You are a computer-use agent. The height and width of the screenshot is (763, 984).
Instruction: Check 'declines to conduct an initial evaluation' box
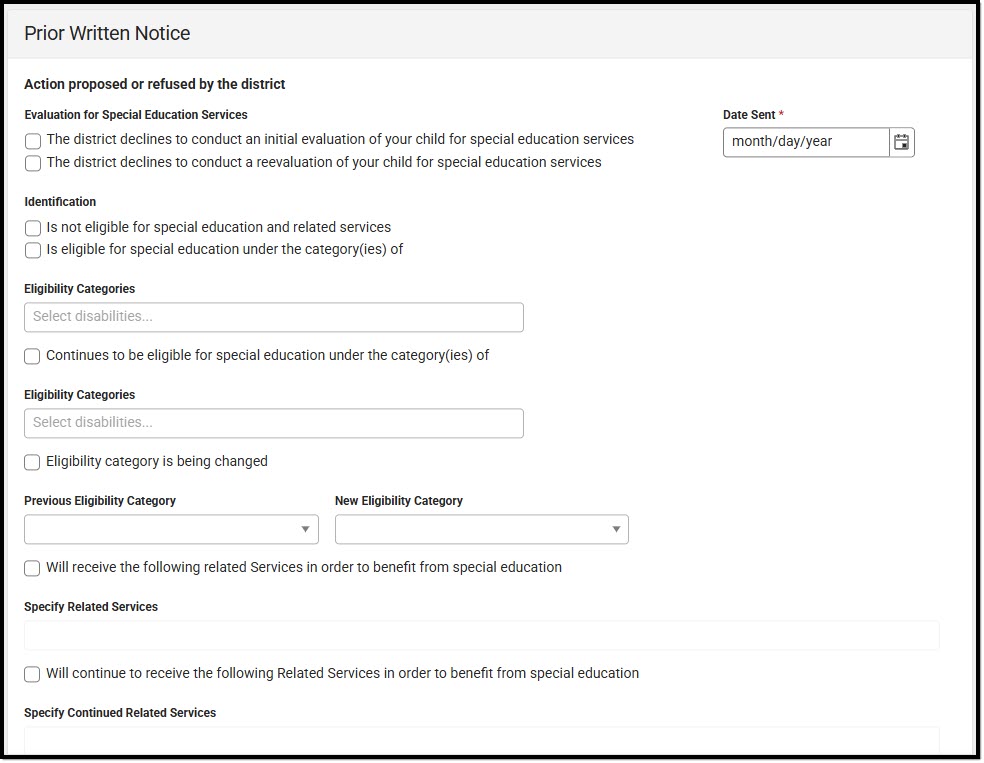coord(33,141)
